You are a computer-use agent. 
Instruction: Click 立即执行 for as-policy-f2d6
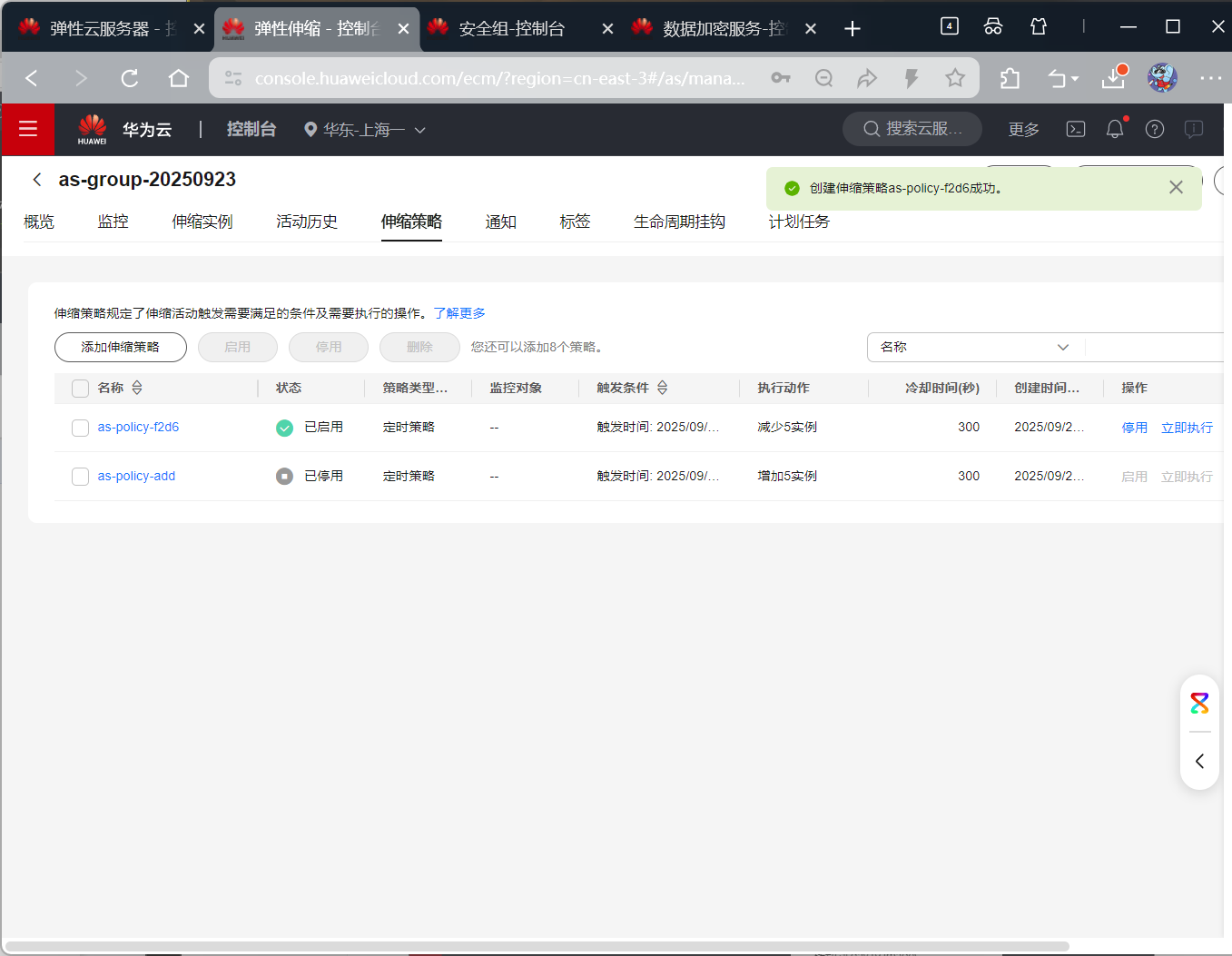coord(1187,428)
